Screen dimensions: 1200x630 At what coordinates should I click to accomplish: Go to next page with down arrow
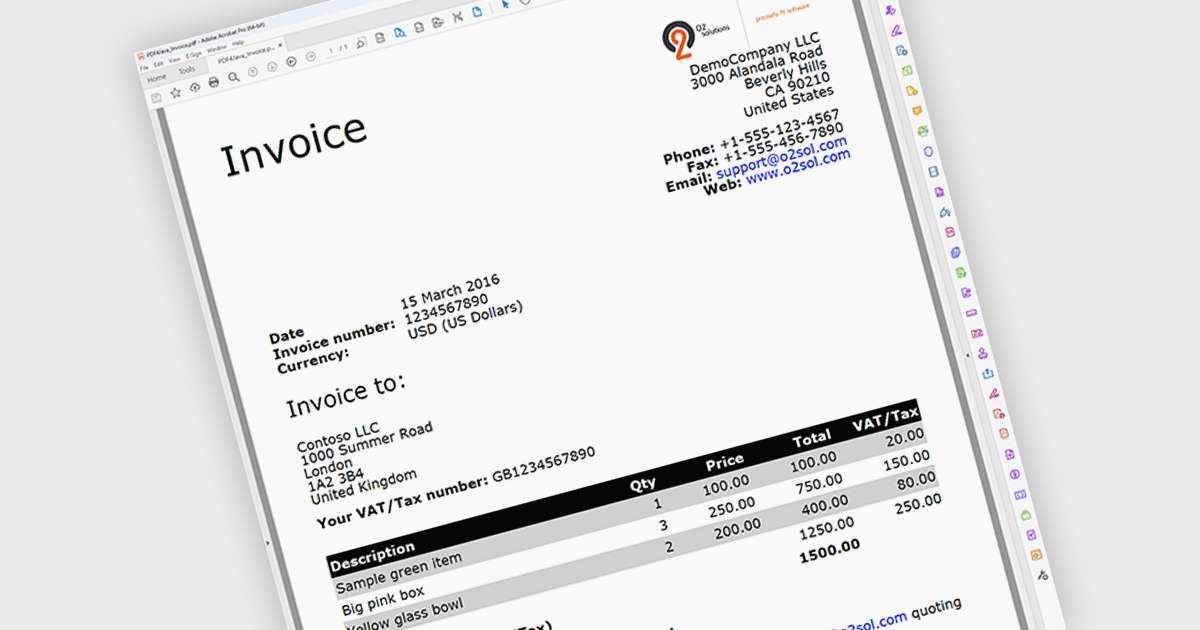(272, 67)
